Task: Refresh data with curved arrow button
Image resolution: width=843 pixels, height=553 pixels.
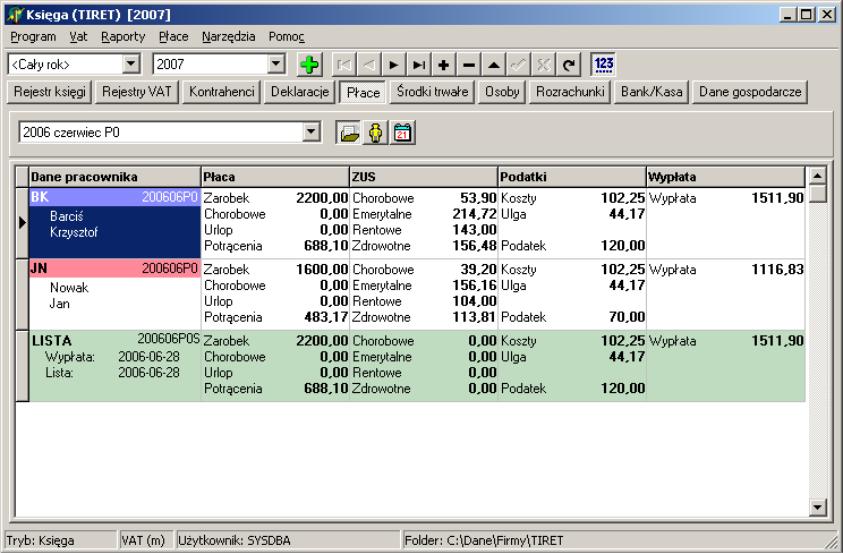Action: pos(569,65)
